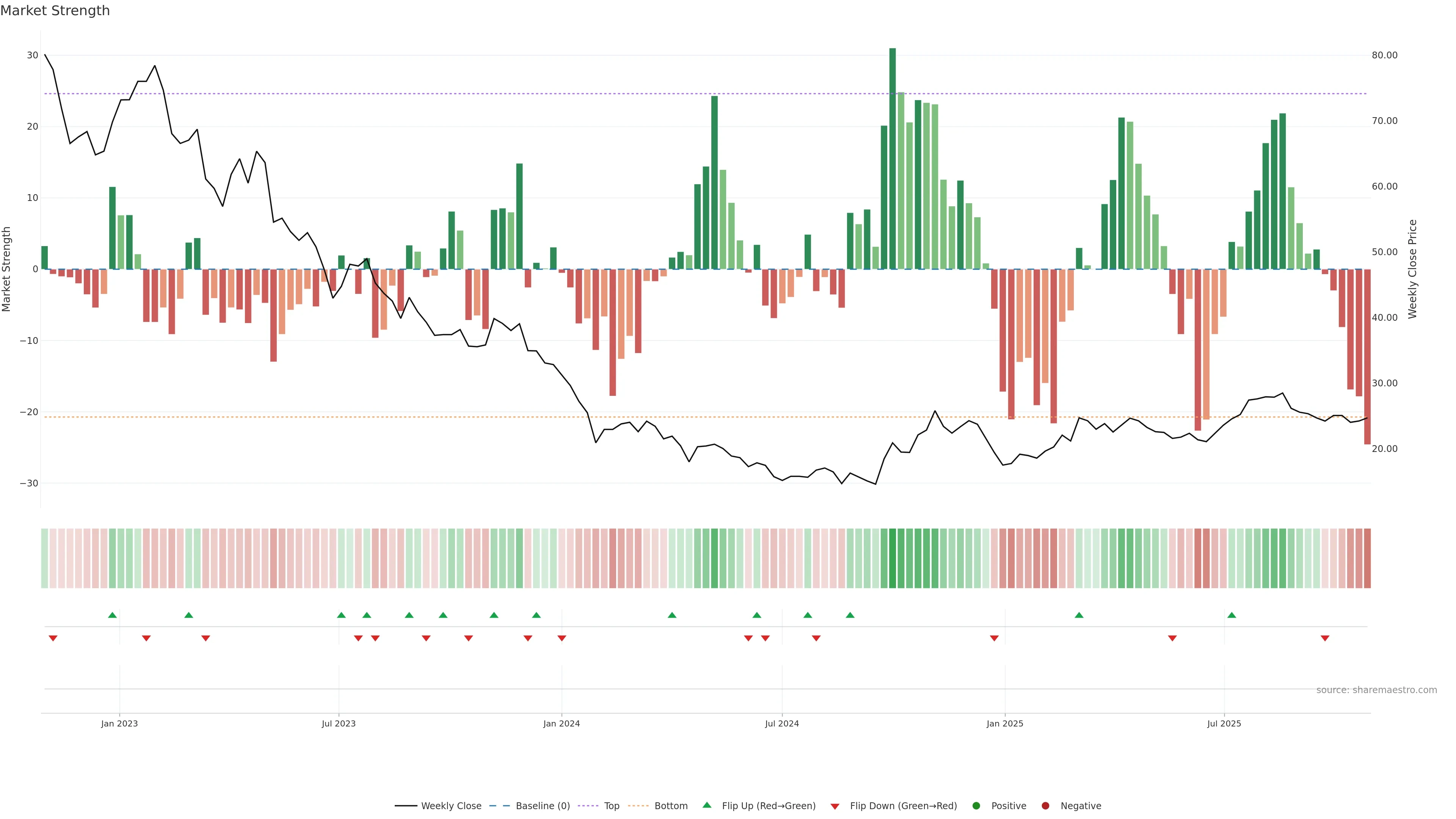The image size is (1456, 819).
Task: Click the rightmost dark red heatmap strip cell
Action: [1367, 559]
